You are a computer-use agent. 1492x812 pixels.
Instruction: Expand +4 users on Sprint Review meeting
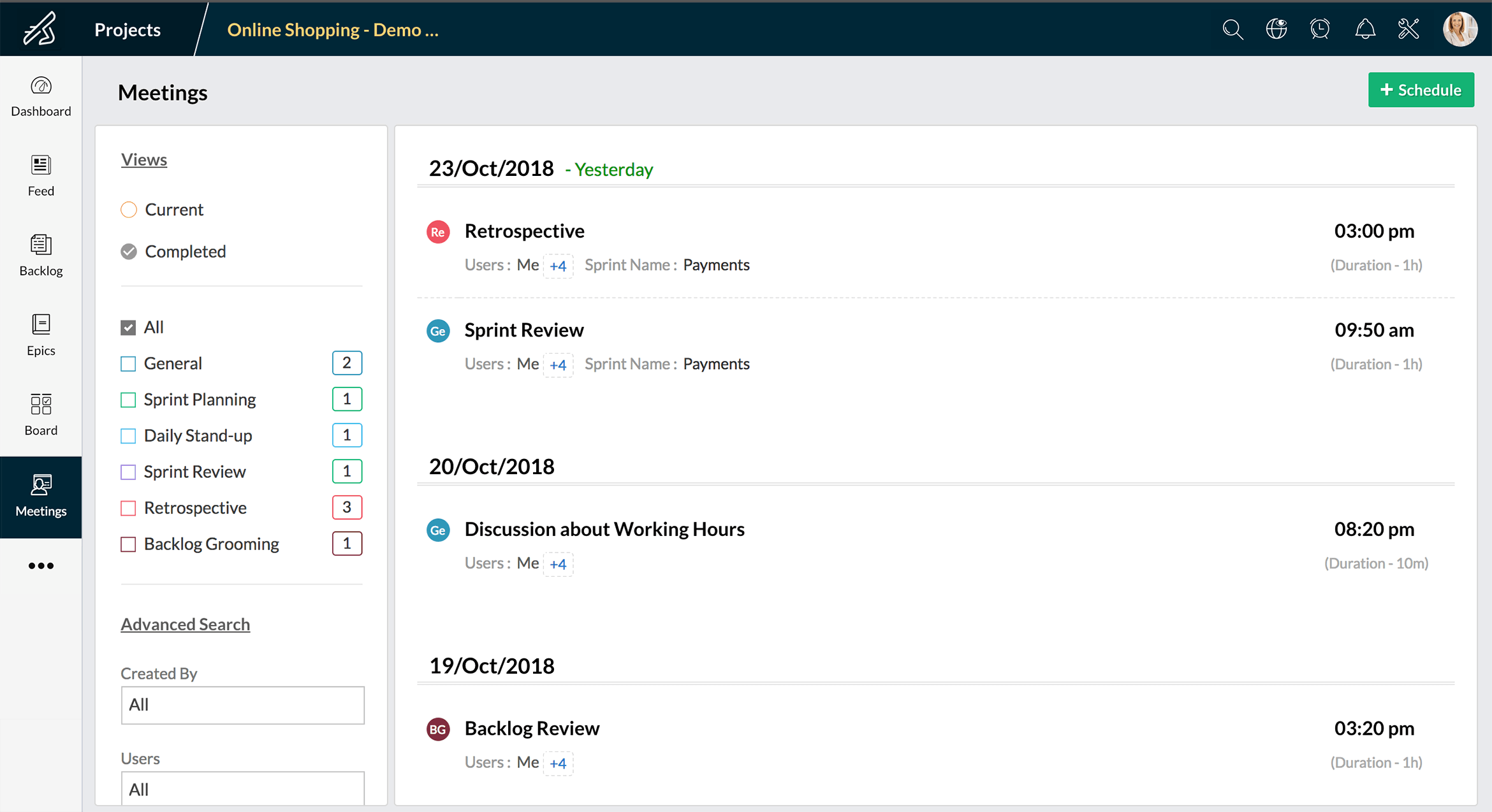coord(558,365)
